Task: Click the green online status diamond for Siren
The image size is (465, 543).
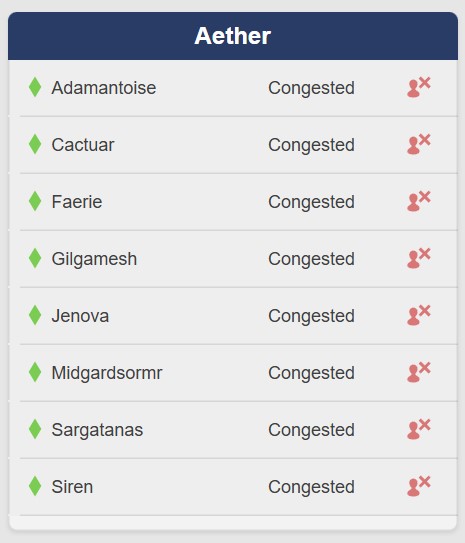Action: pyautogui.click(x=35, y=486)
